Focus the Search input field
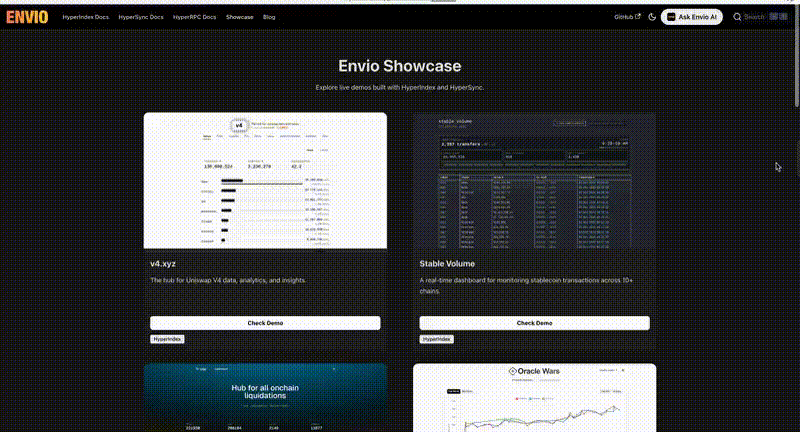This screenshot has width=800, height=432. (756, 17)
